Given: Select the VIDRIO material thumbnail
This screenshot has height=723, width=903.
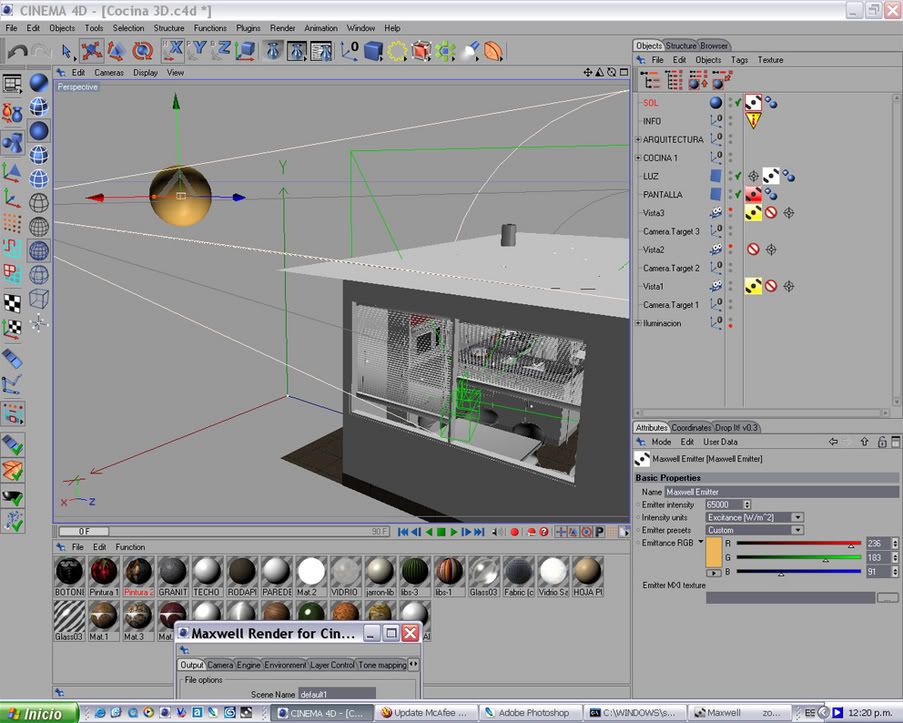Looking at the screenshot, I should pyautogui.click(x=345, y=576).
